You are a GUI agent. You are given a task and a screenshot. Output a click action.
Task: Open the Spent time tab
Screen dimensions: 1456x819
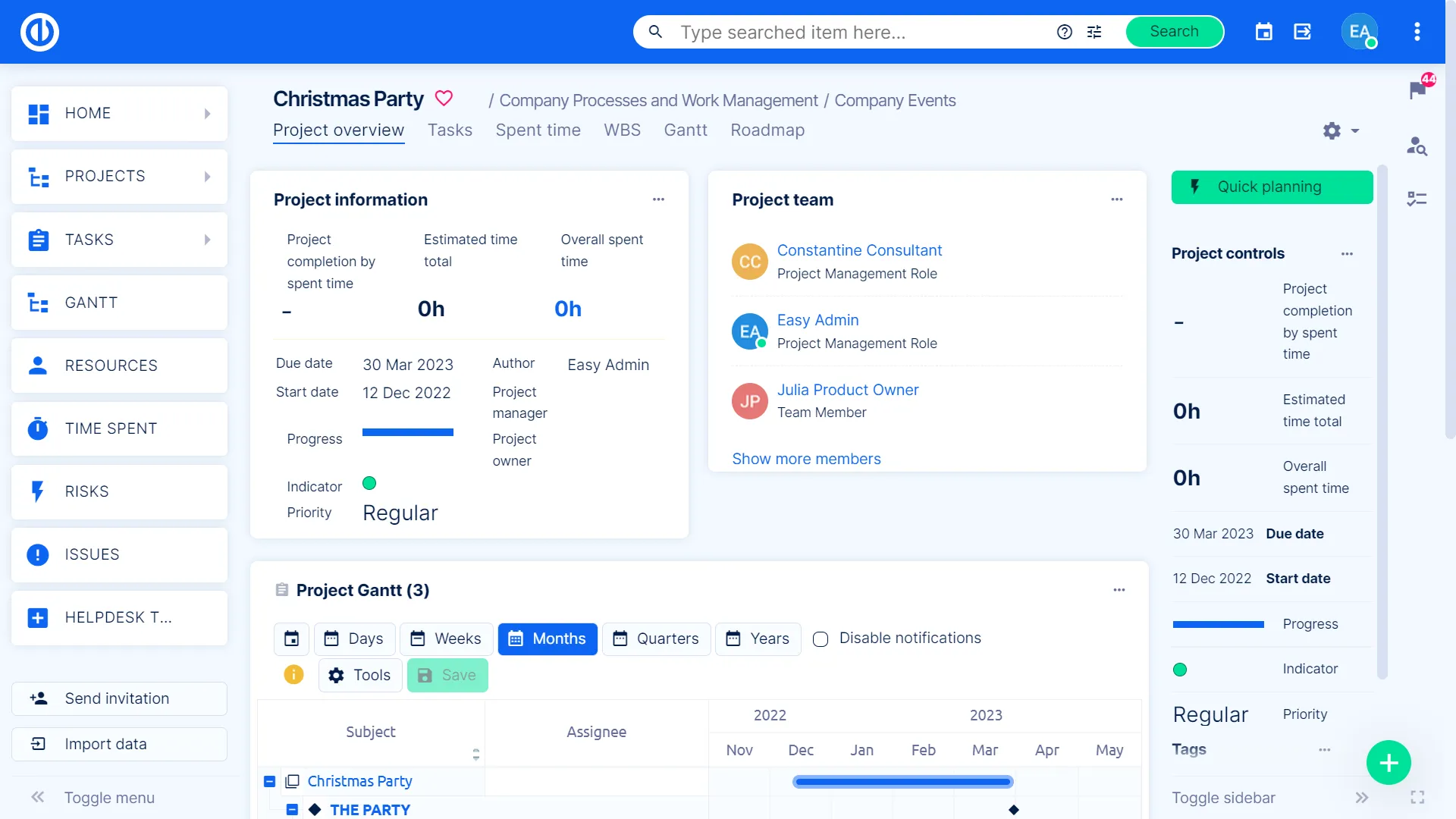[x=538, y=130]
